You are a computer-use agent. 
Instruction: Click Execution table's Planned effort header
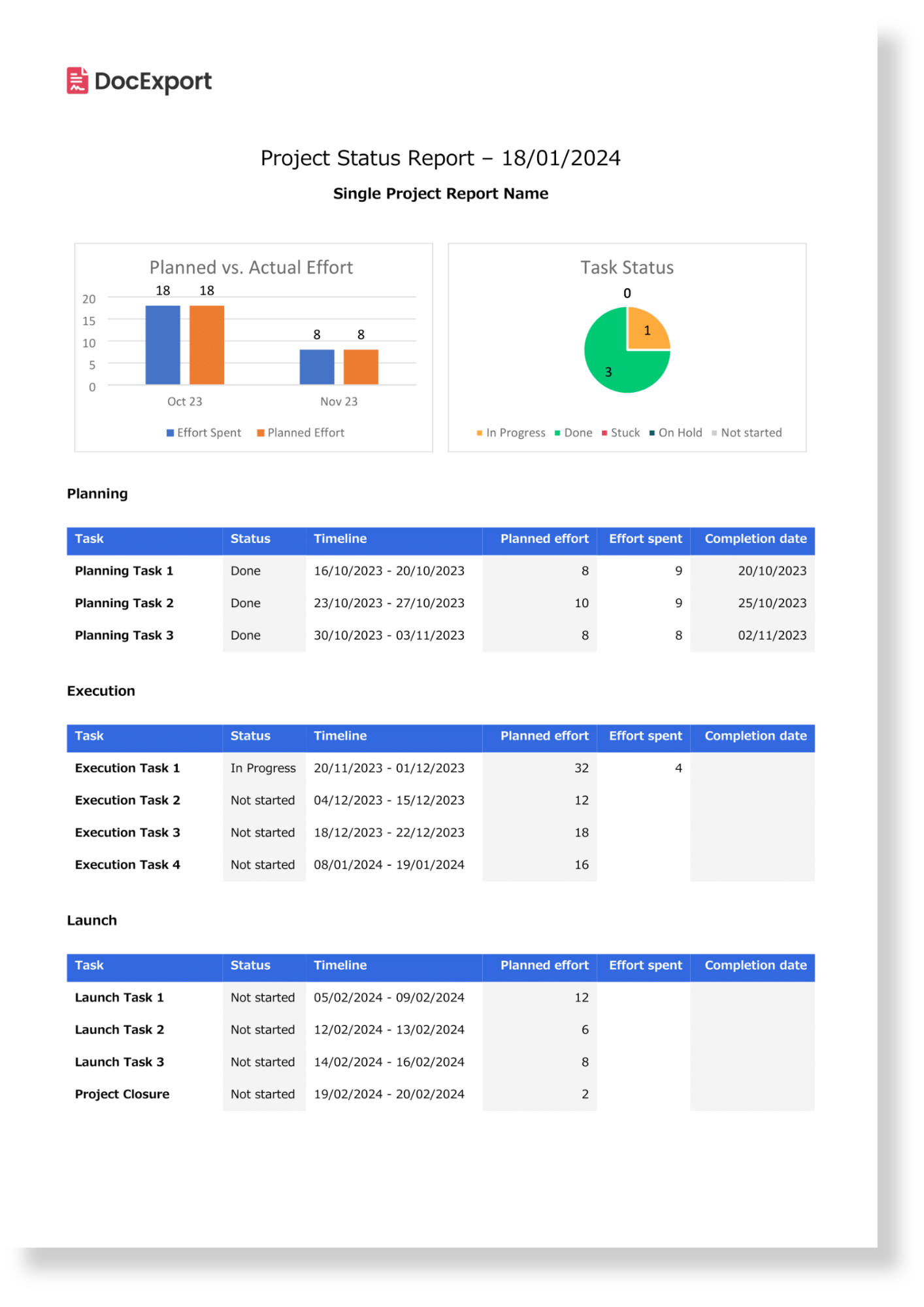(x=544, y=736)
